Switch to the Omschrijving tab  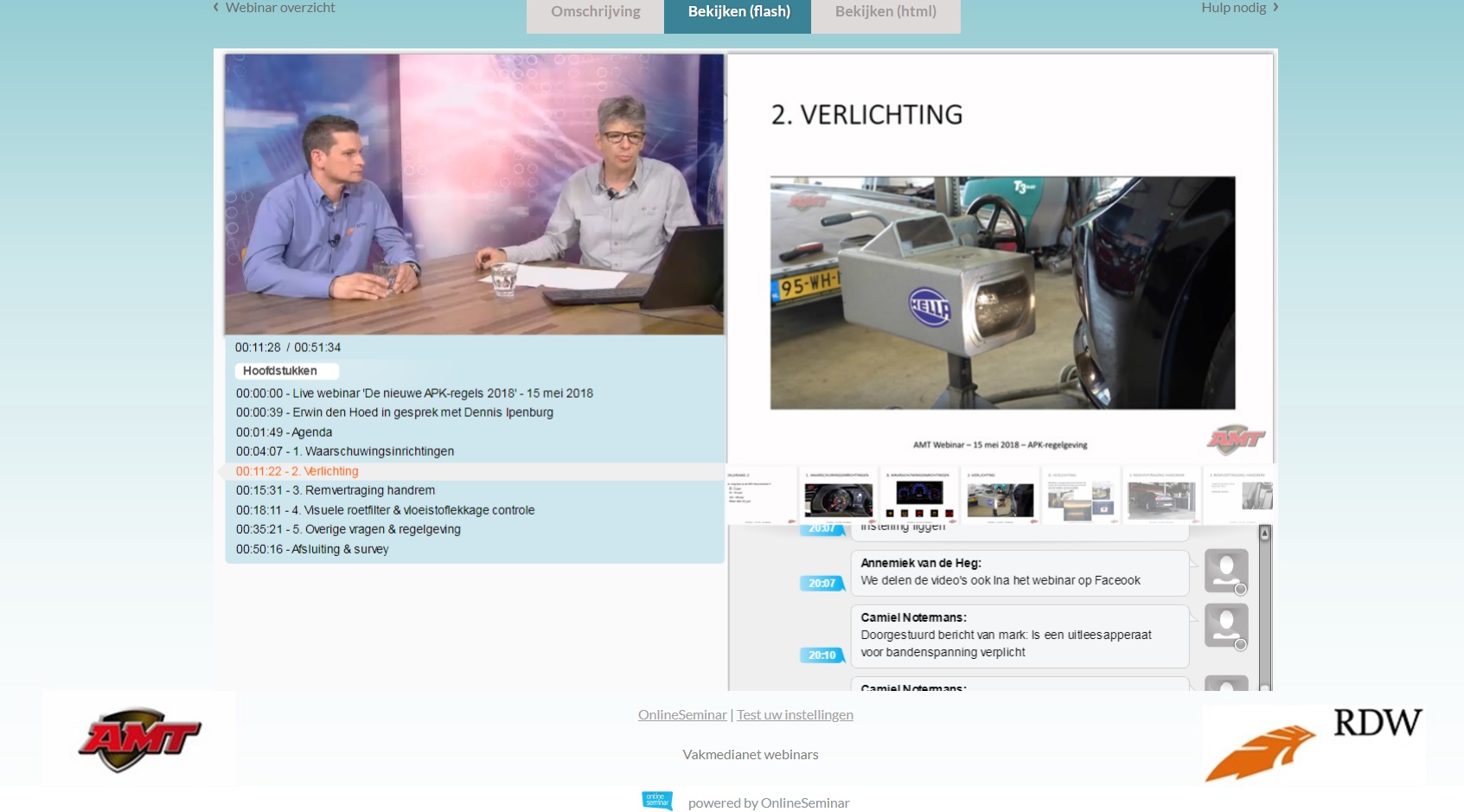(595, 12)
